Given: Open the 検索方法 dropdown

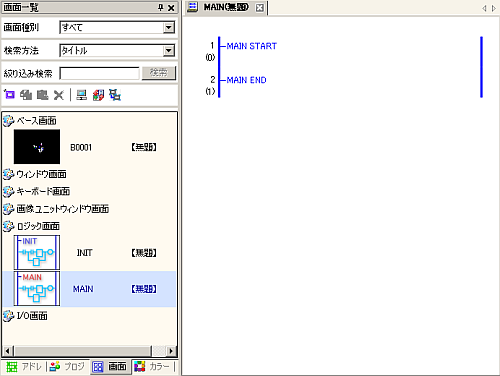Looking at the screenshot, I should coord(169,51).
